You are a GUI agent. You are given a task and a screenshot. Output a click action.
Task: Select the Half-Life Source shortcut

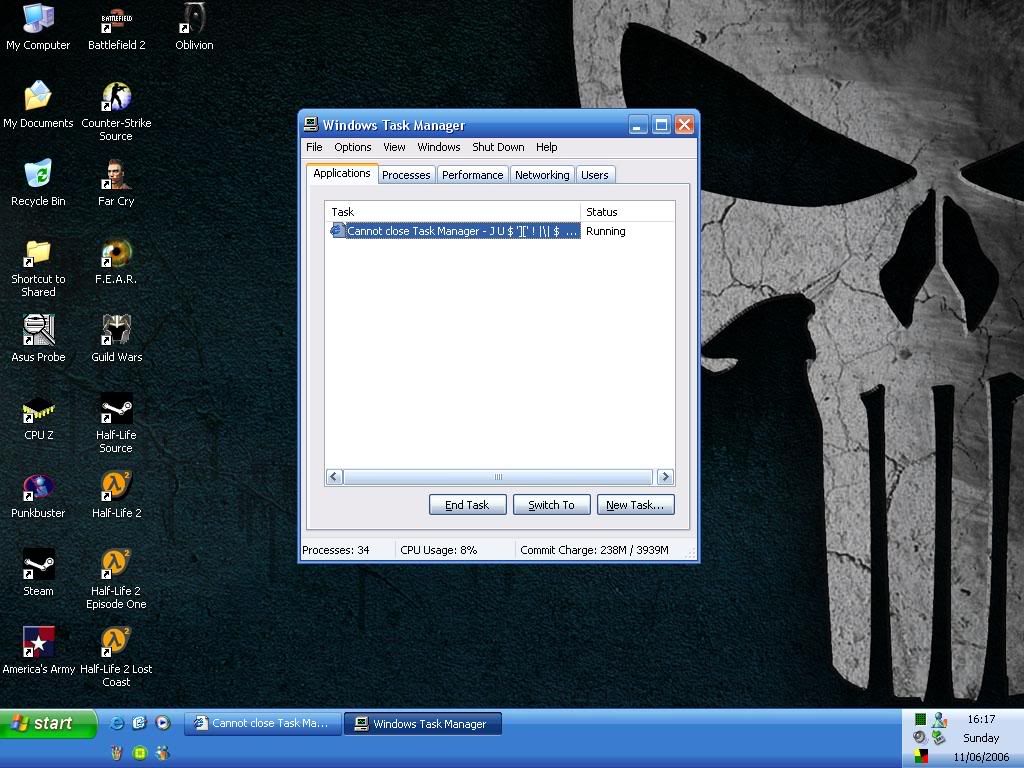coord(116,423)
